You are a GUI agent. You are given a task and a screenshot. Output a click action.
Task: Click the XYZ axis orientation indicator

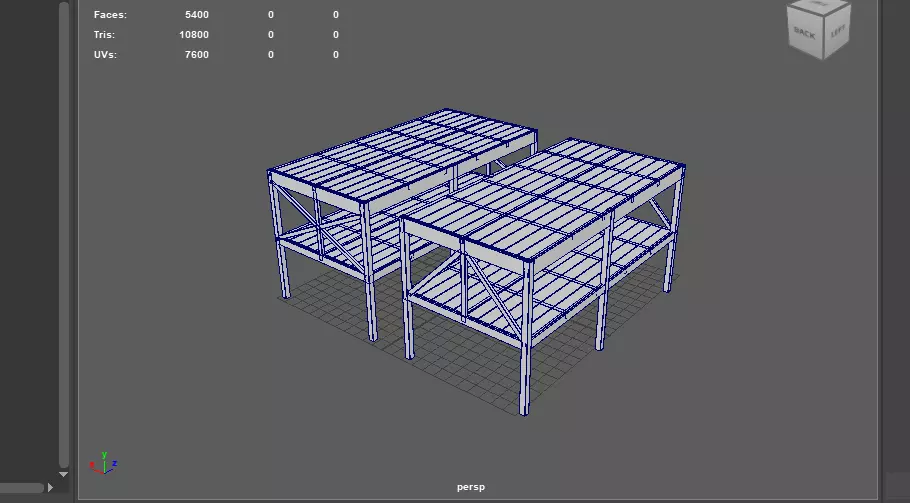pyautogui.click(x=104, y=464)
